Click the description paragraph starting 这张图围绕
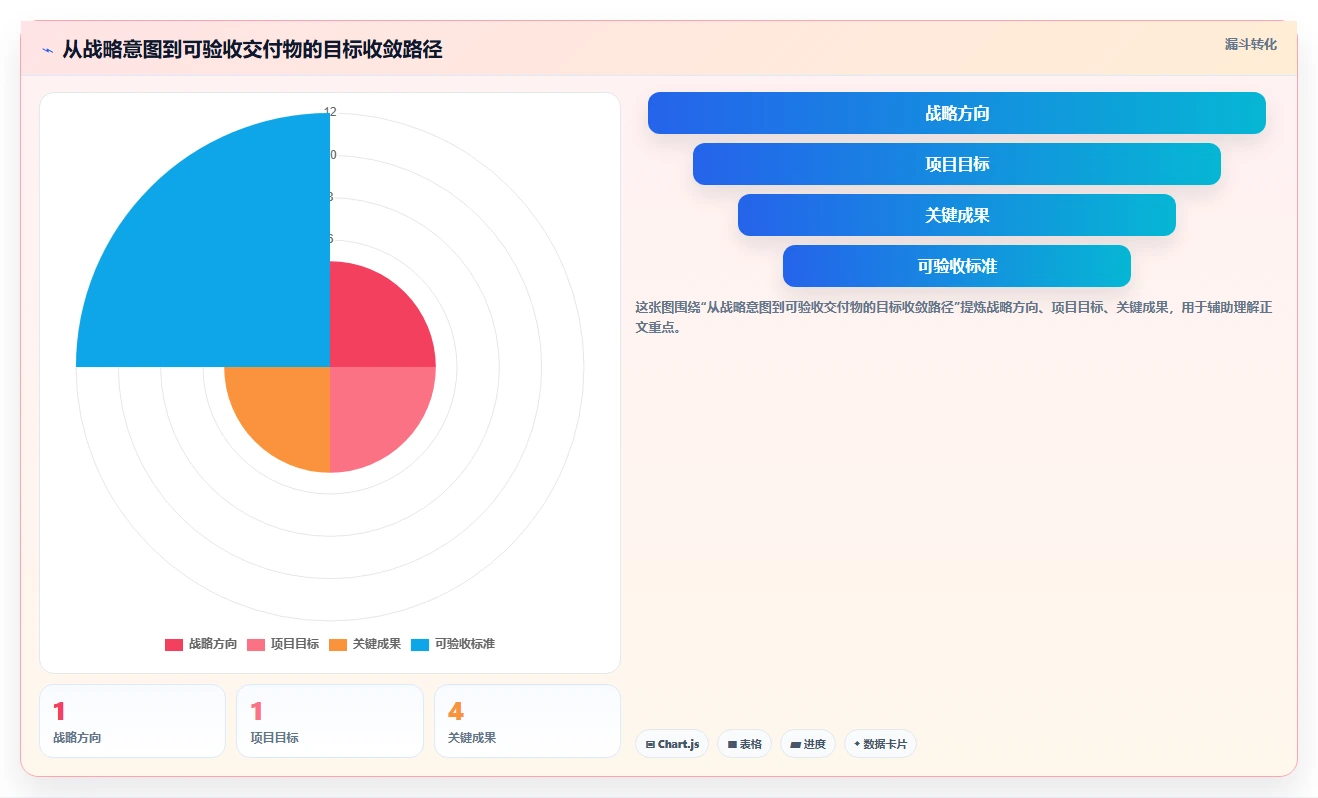The image size is (1318, 798). pos(954,317)
